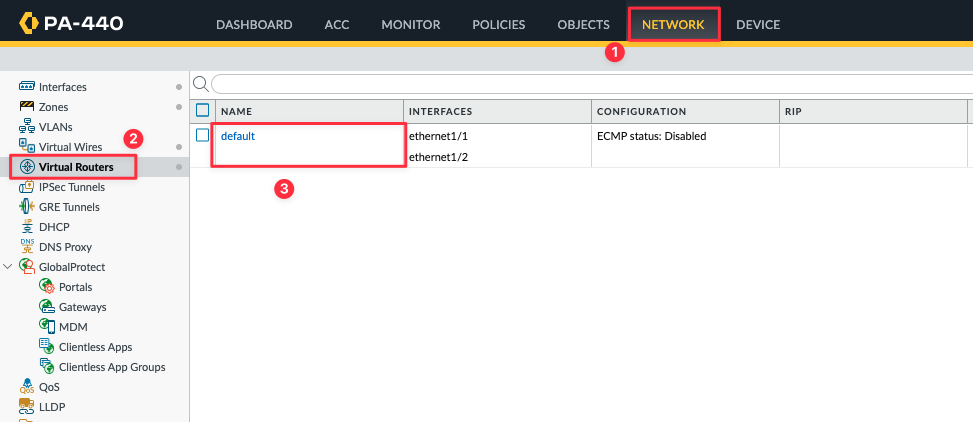Select the VLANs network icon

[x=27, y=127]
